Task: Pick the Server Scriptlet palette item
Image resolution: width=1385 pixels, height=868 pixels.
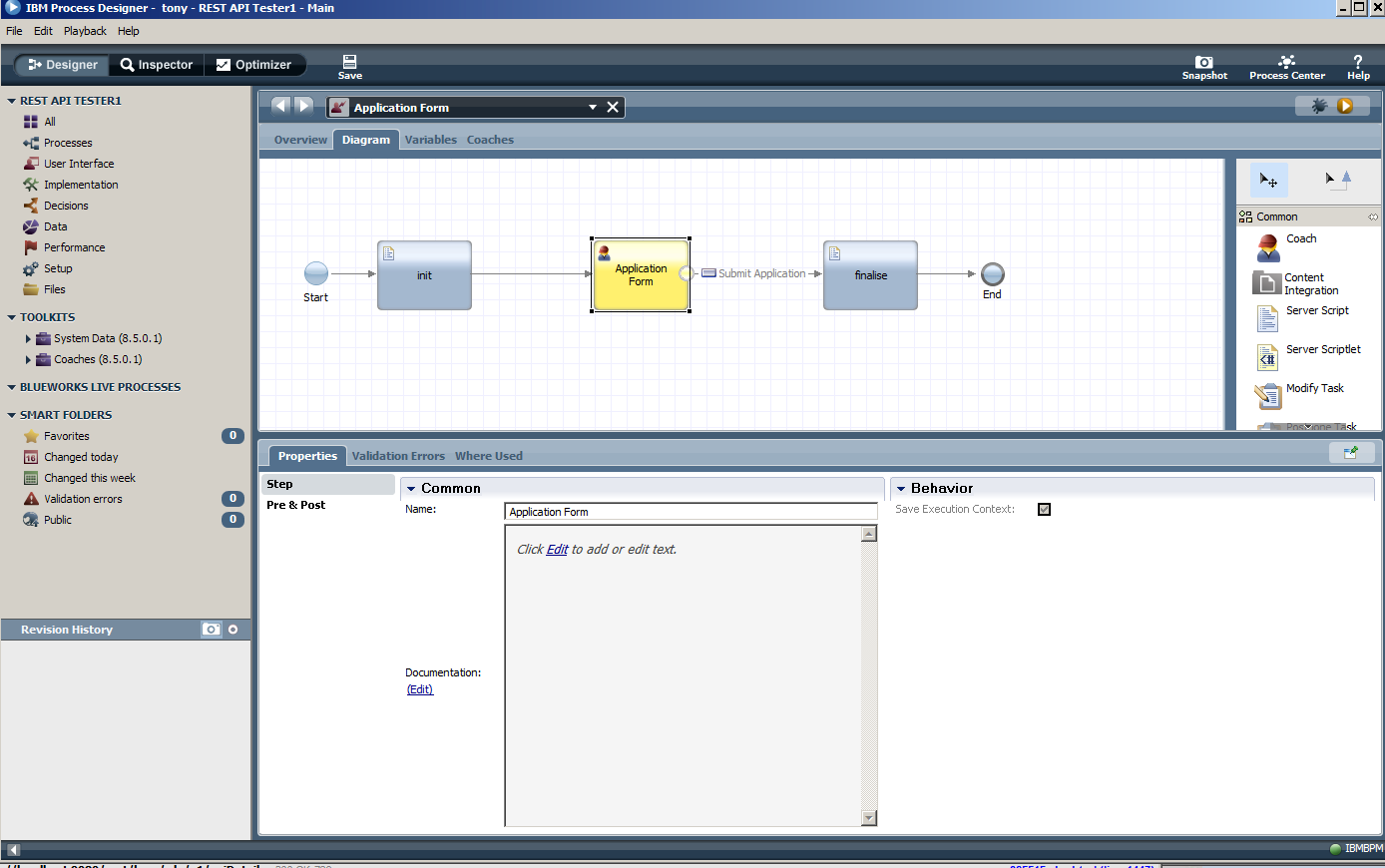Action: [1308, 356]
